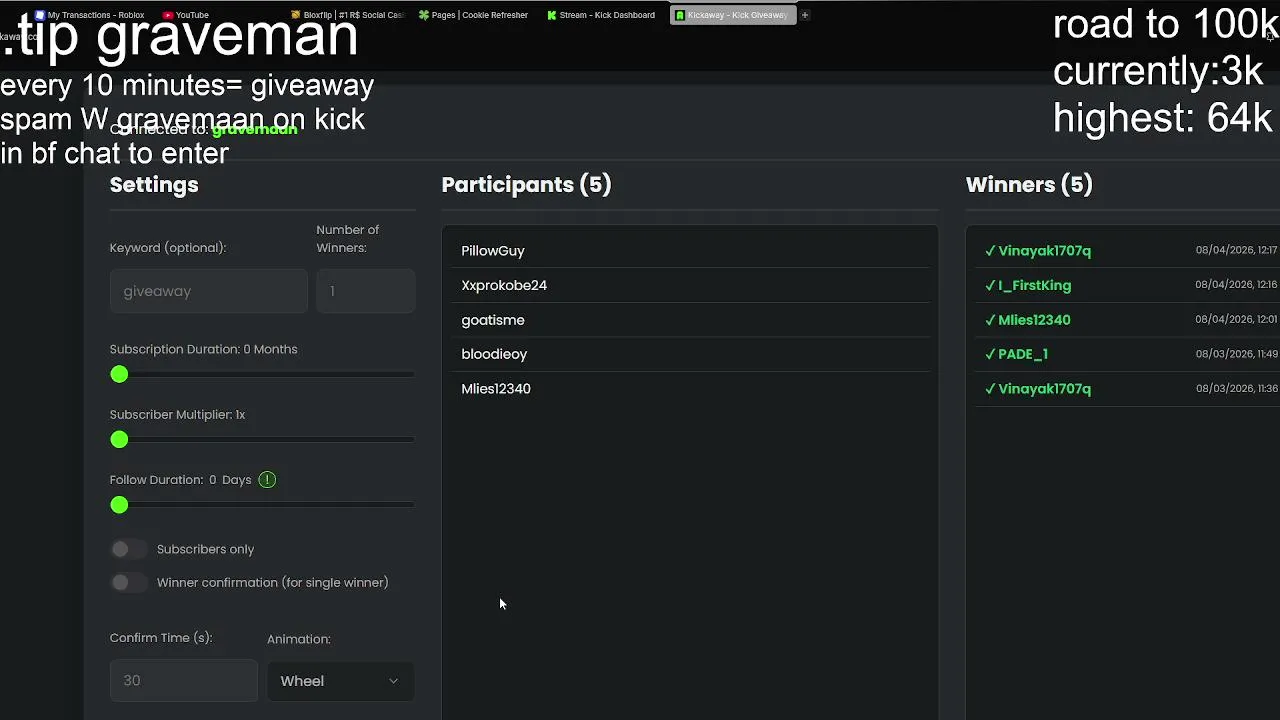1280x720 pixels.
Task: Open the Animation Wheel dropdown
Action: [340, 681]
